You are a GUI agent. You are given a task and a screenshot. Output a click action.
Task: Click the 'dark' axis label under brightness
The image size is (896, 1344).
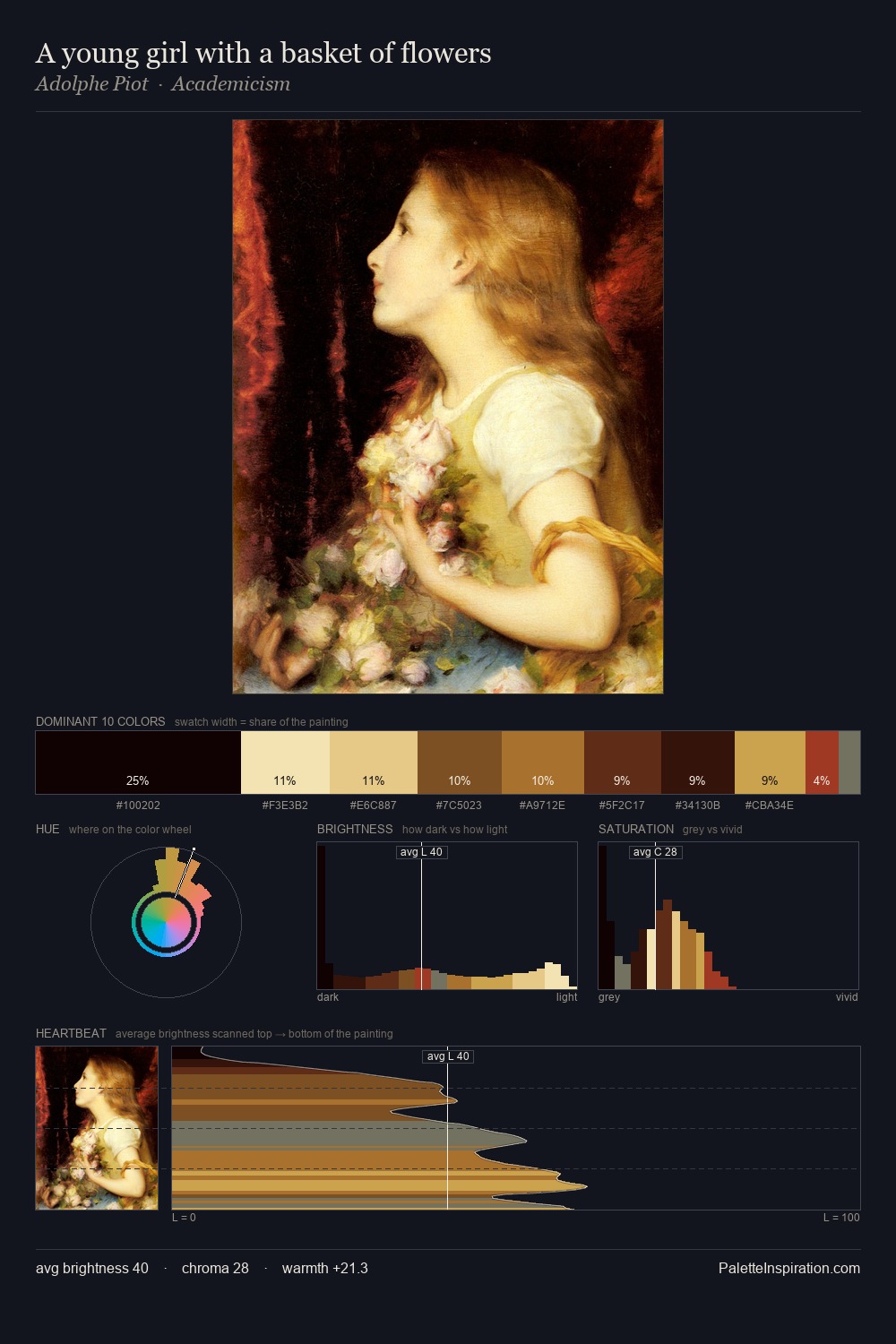click(x=328, y=997)
